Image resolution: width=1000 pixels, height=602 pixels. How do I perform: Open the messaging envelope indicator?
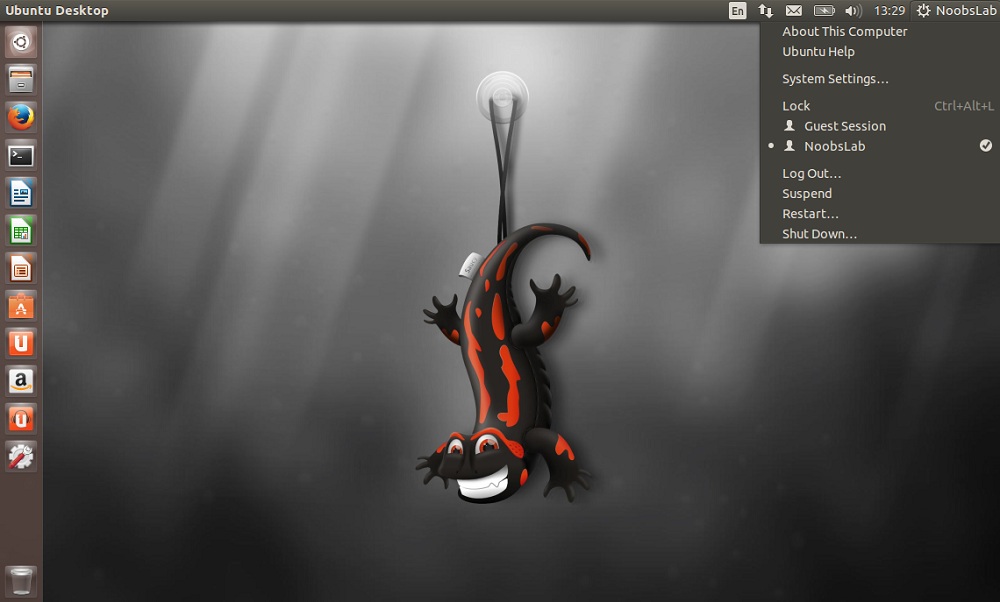(794, 10)
